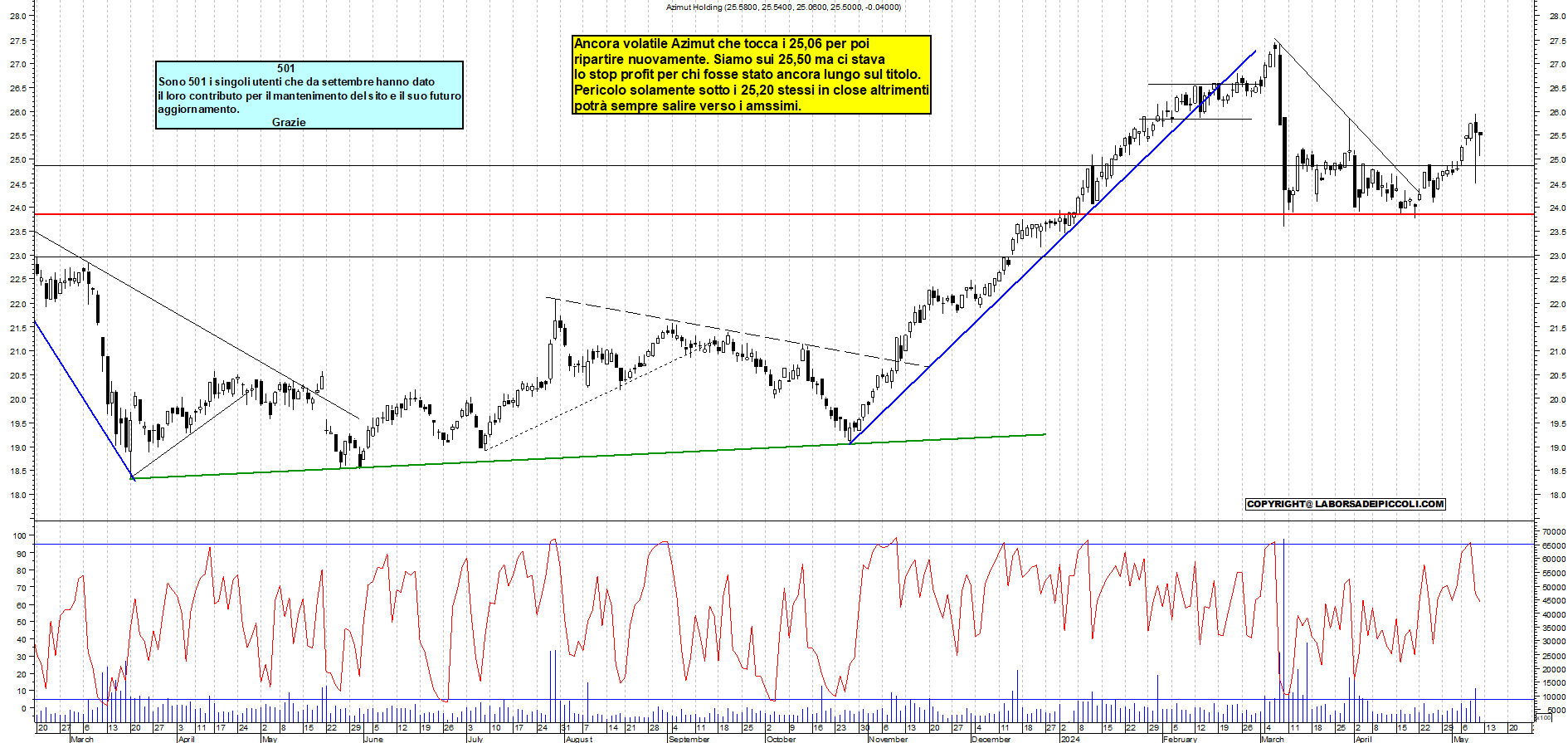
Task: Click the '70000' volume axis value
Action: 1554,531
